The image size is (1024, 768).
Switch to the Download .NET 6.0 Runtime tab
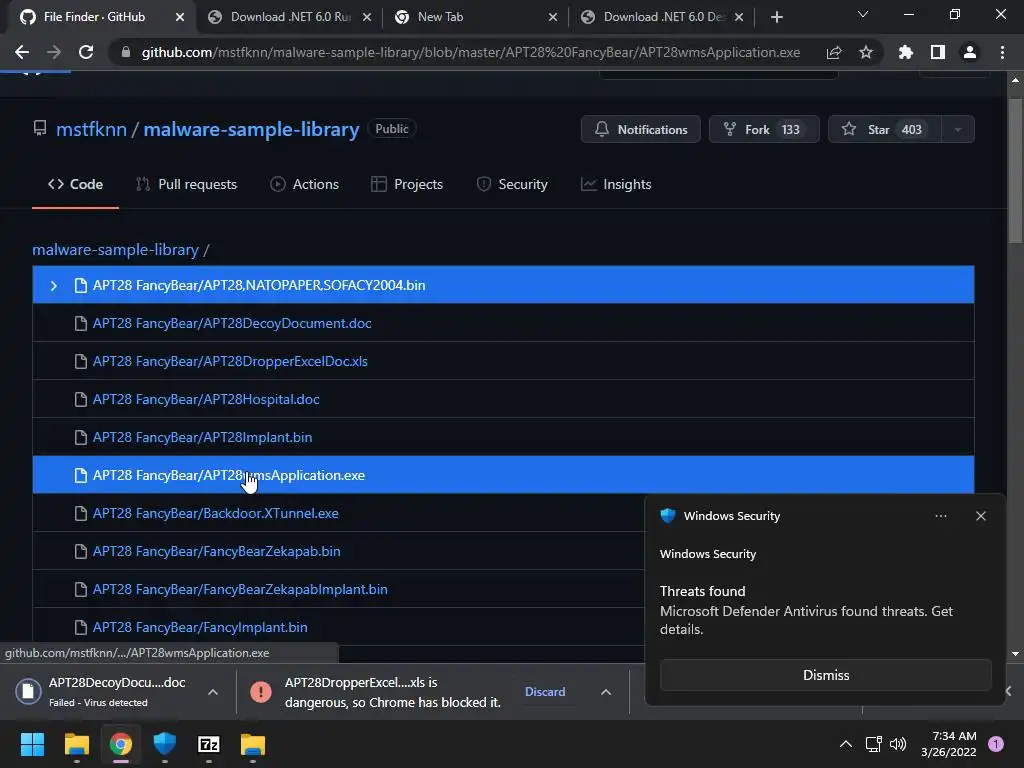point(290,17)
